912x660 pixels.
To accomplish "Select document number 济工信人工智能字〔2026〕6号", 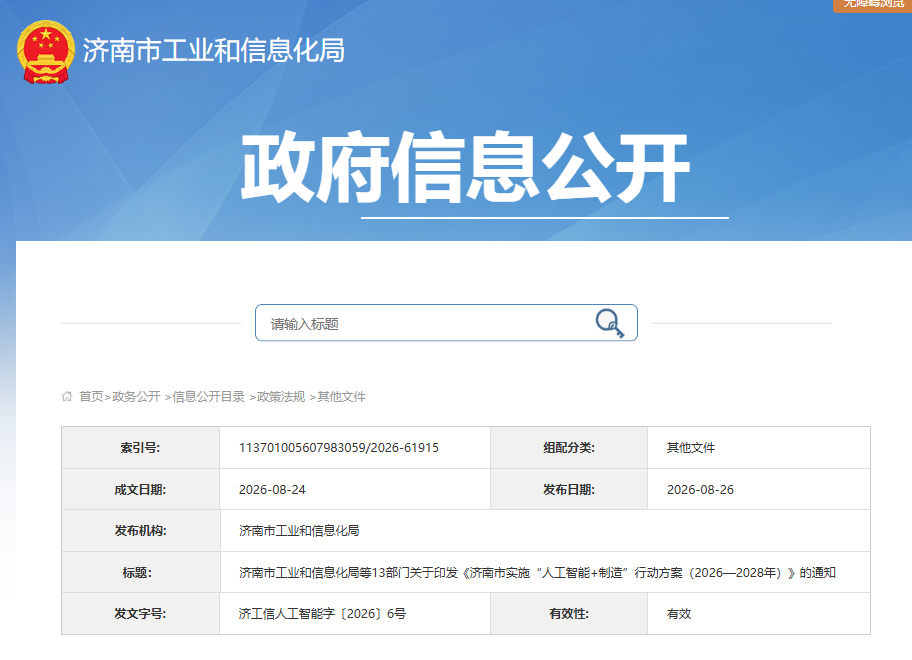I will point(322,613).
